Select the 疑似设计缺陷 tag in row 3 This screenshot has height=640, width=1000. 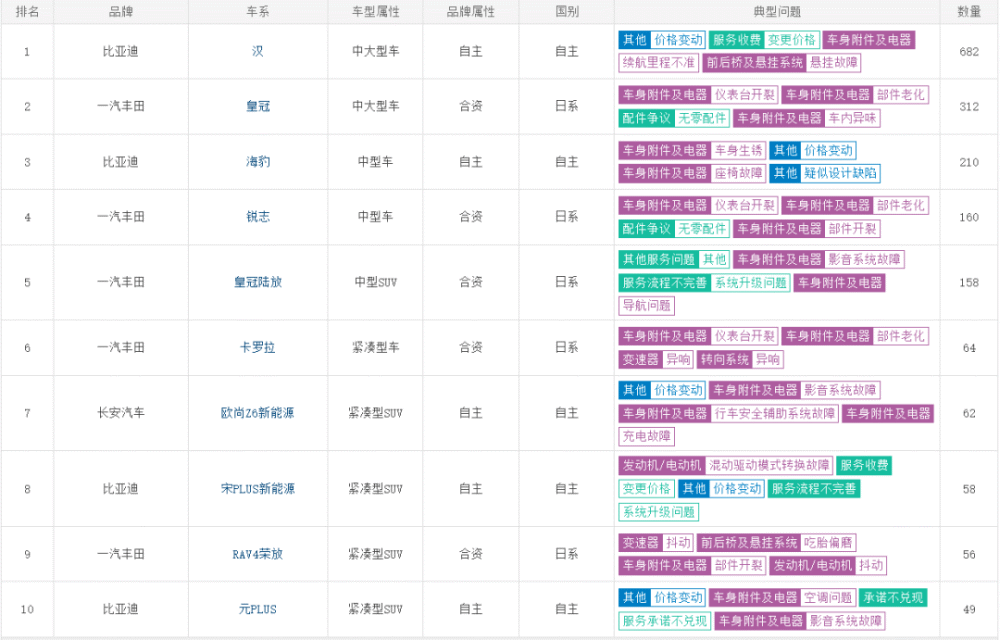[x=840, y=173]
